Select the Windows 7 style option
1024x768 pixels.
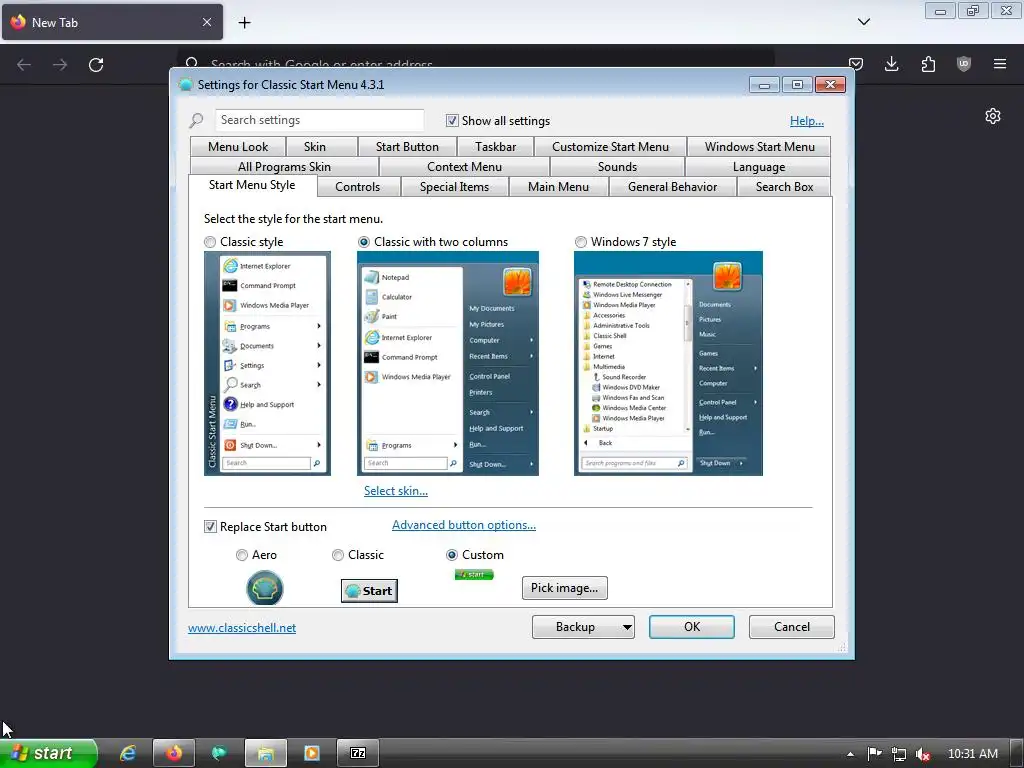click(x=581, y=242)
